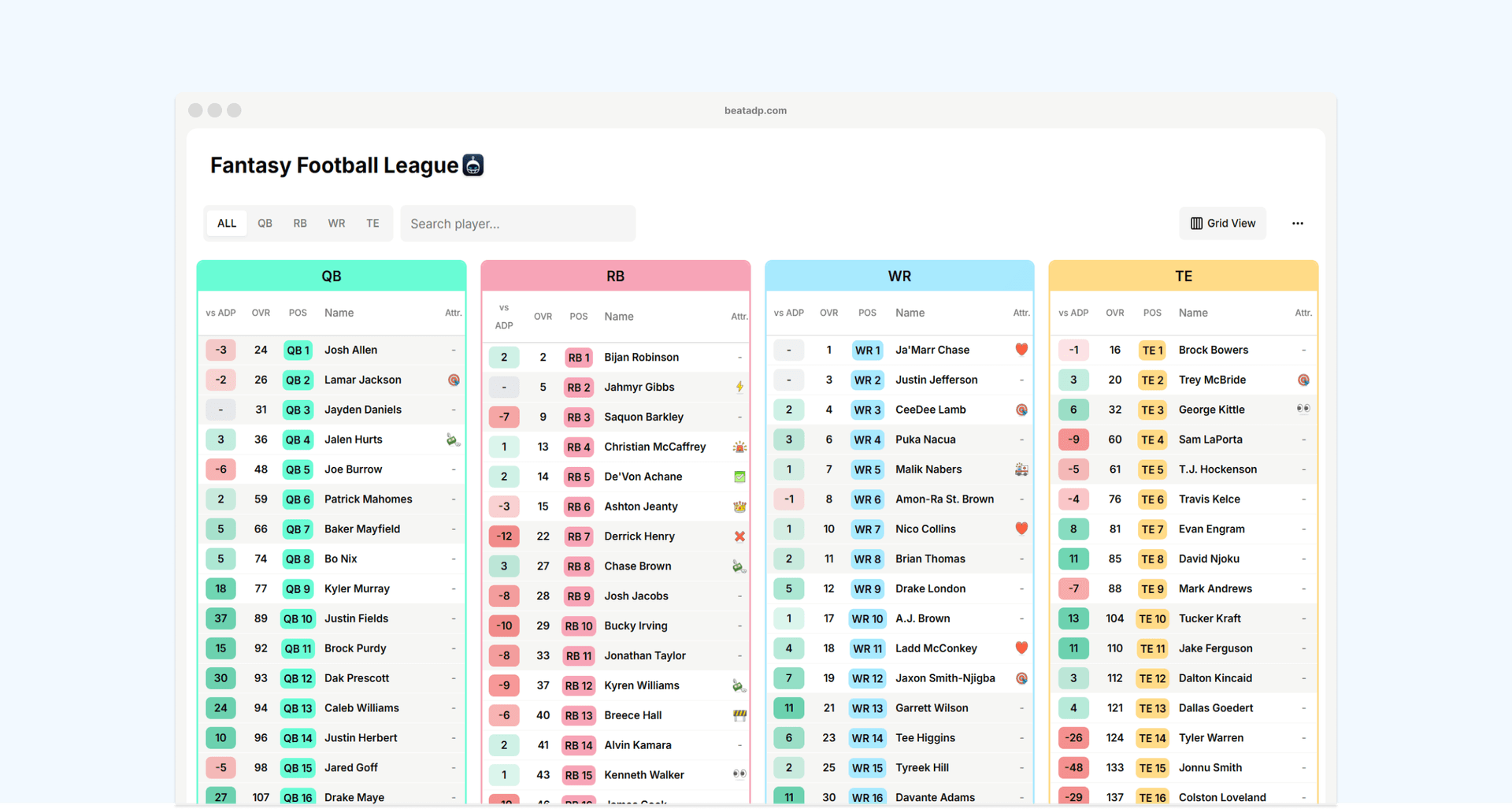1512x809 pixels.
Task: Click the target icon for Trey McBride
Action: 1303,380
